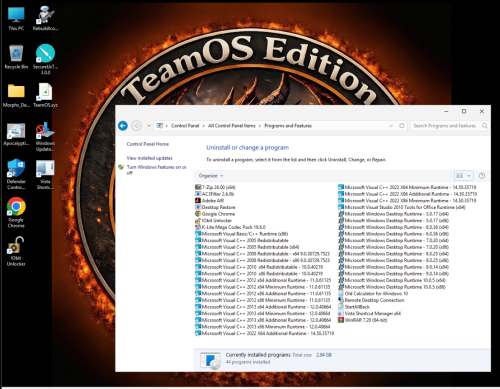Select the Morphs_De folder on desktop
Screen dimensions: 500x389
pyautogui.click(x=16, y=95)
